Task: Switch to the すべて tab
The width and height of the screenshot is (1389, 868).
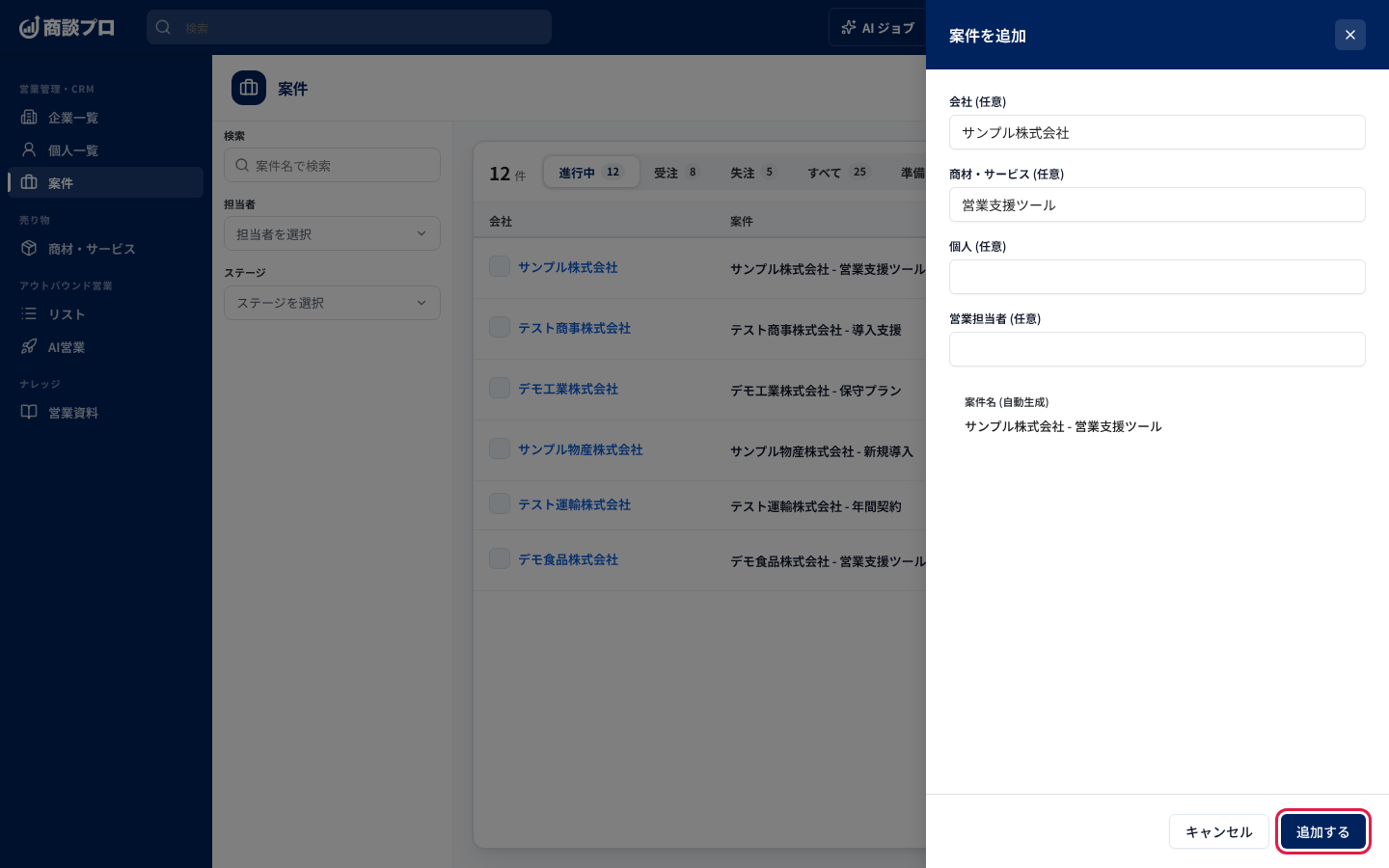Action: [x=838, y=173]
